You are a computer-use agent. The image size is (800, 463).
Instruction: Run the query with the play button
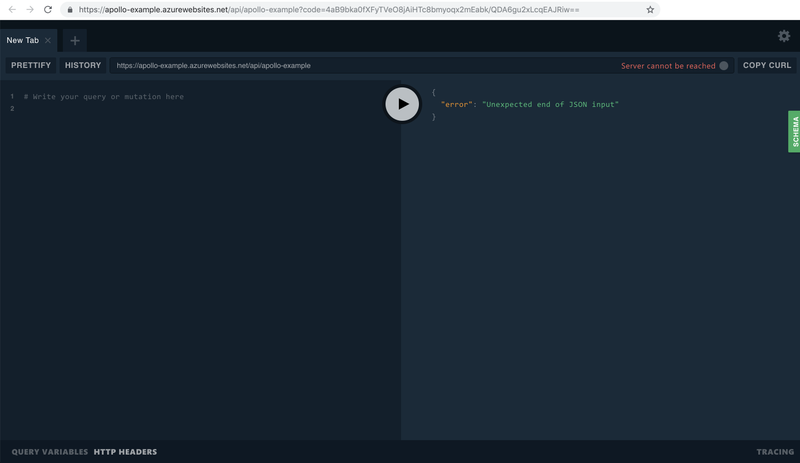coord(402,104)
